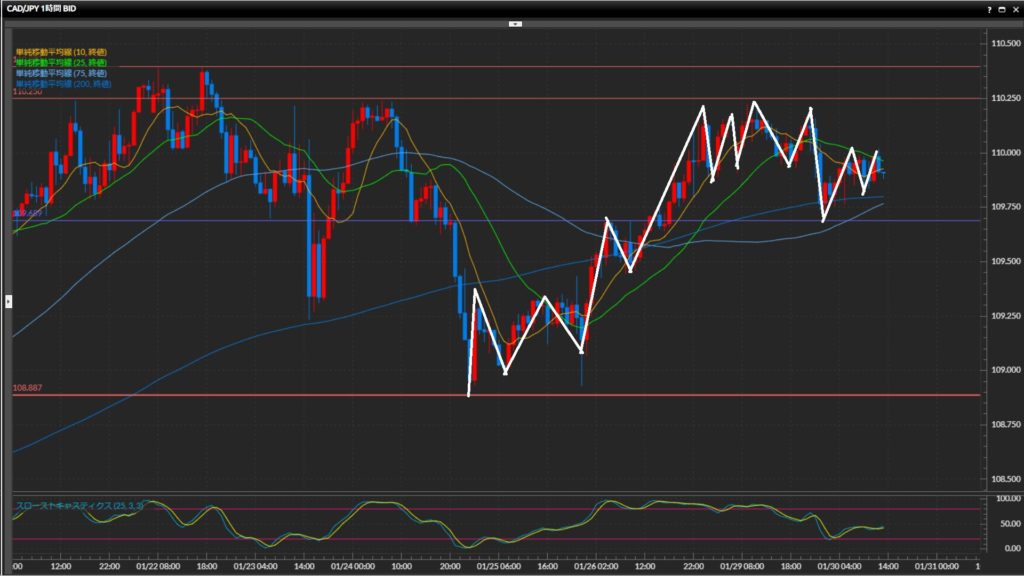
Task: Click the 108.887 red line price label
Action: tap(27, 388)
